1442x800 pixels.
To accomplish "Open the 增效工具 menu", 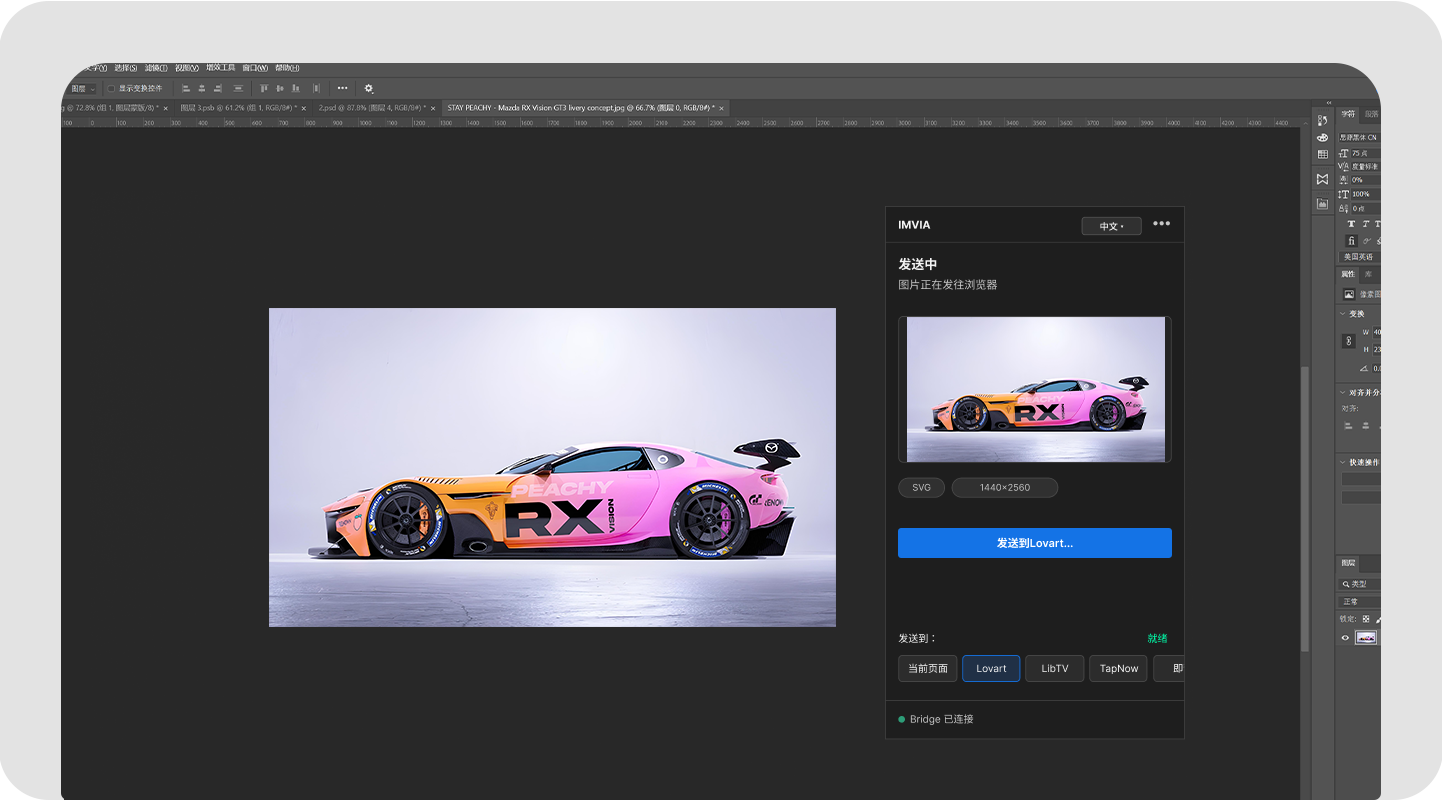I will pos(220,68).
